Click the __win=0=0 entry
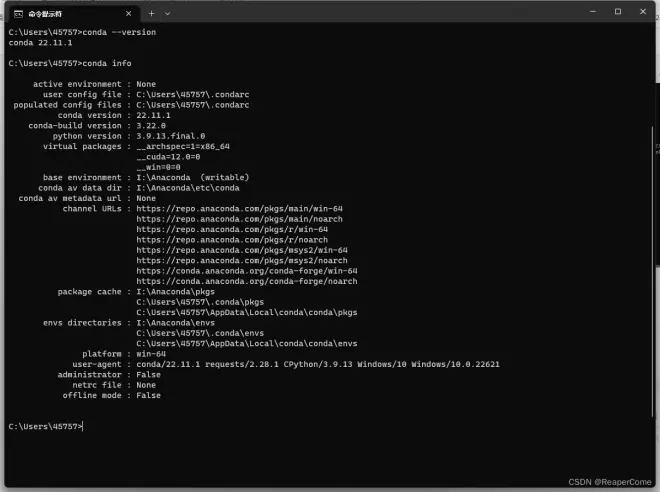 point(158,167)
